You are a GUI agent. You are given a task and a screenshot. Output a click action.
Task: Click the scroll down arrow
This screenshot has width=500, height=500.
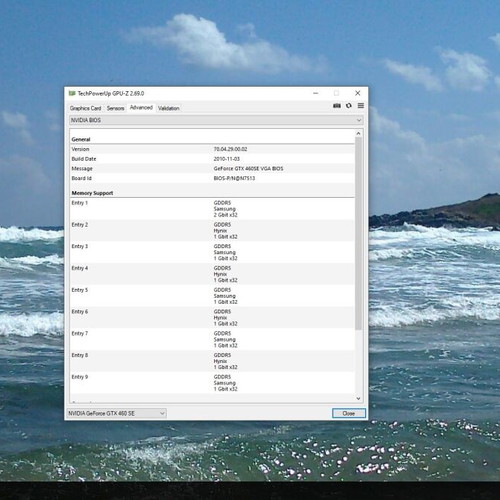click(x=358, y=398)
